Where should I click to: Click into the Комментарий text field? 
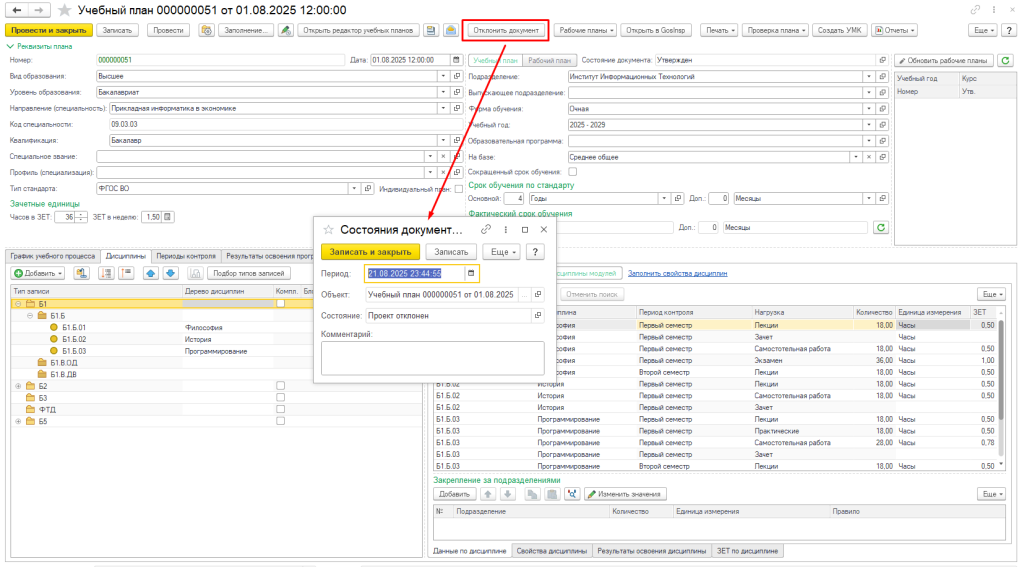click(x=431, y=356)
